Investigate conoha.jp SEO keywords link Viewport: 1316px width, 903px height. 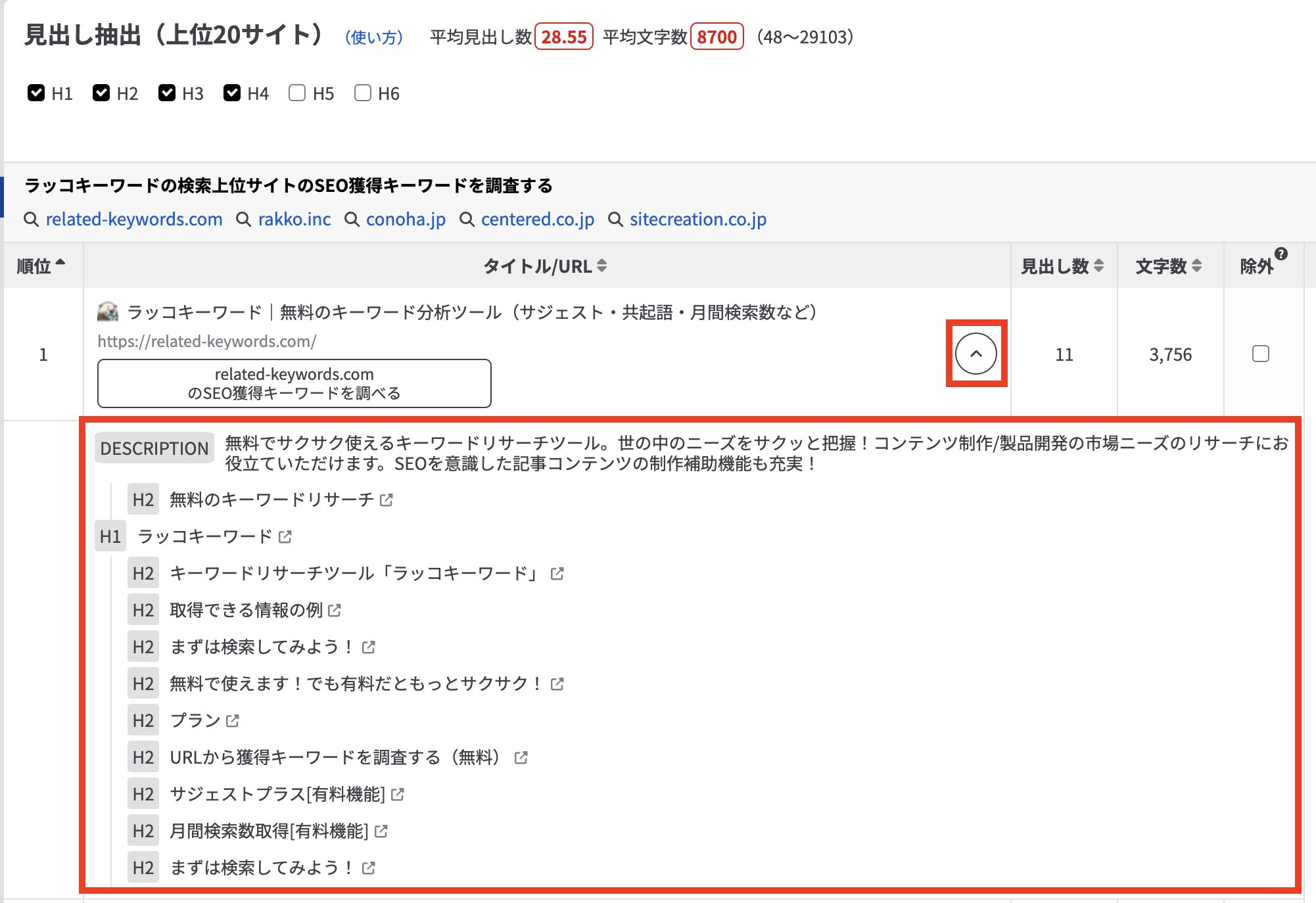click(406, 220)
